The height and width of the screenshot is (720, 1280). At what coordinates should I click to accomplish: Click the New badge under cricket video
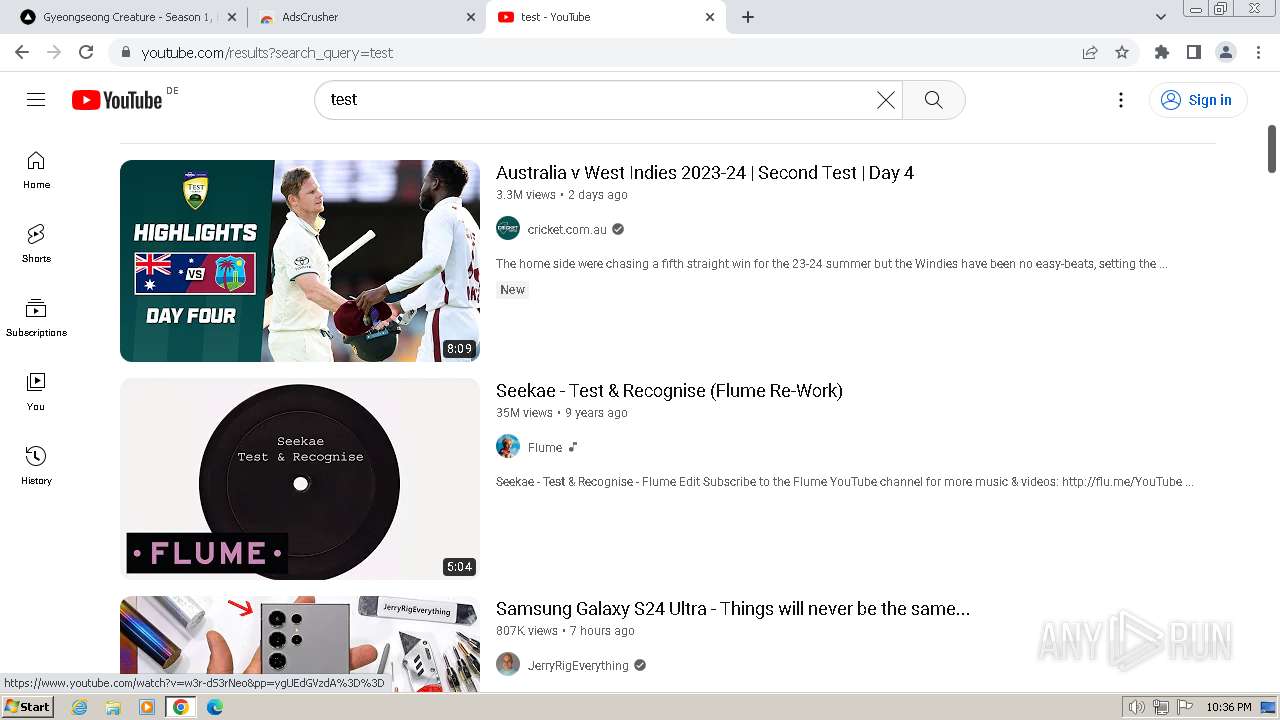tap(512, 290)
